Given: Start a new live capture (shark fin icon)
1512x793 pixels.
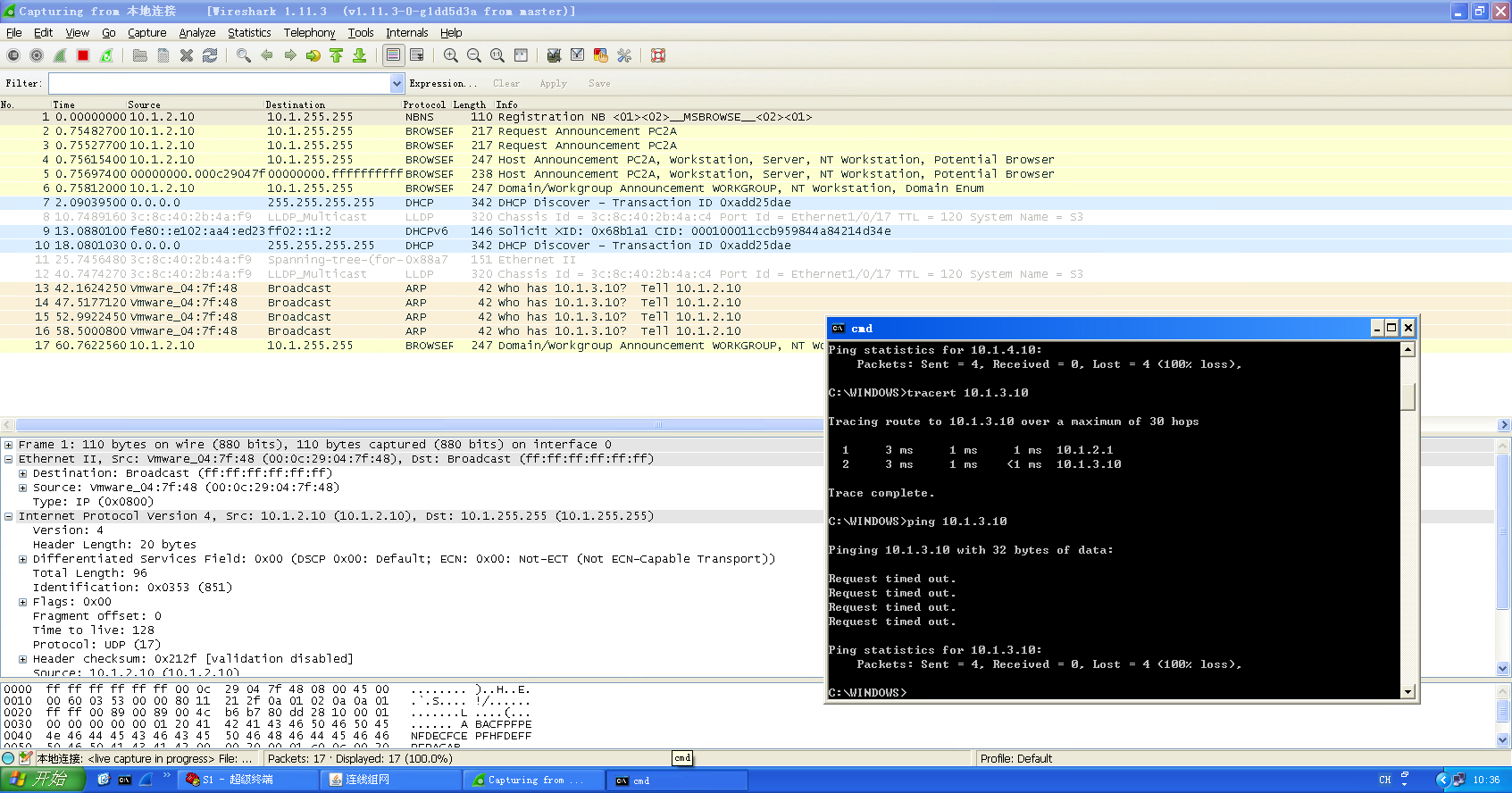Looking at the screenshot, I should [x=60, y=55].
